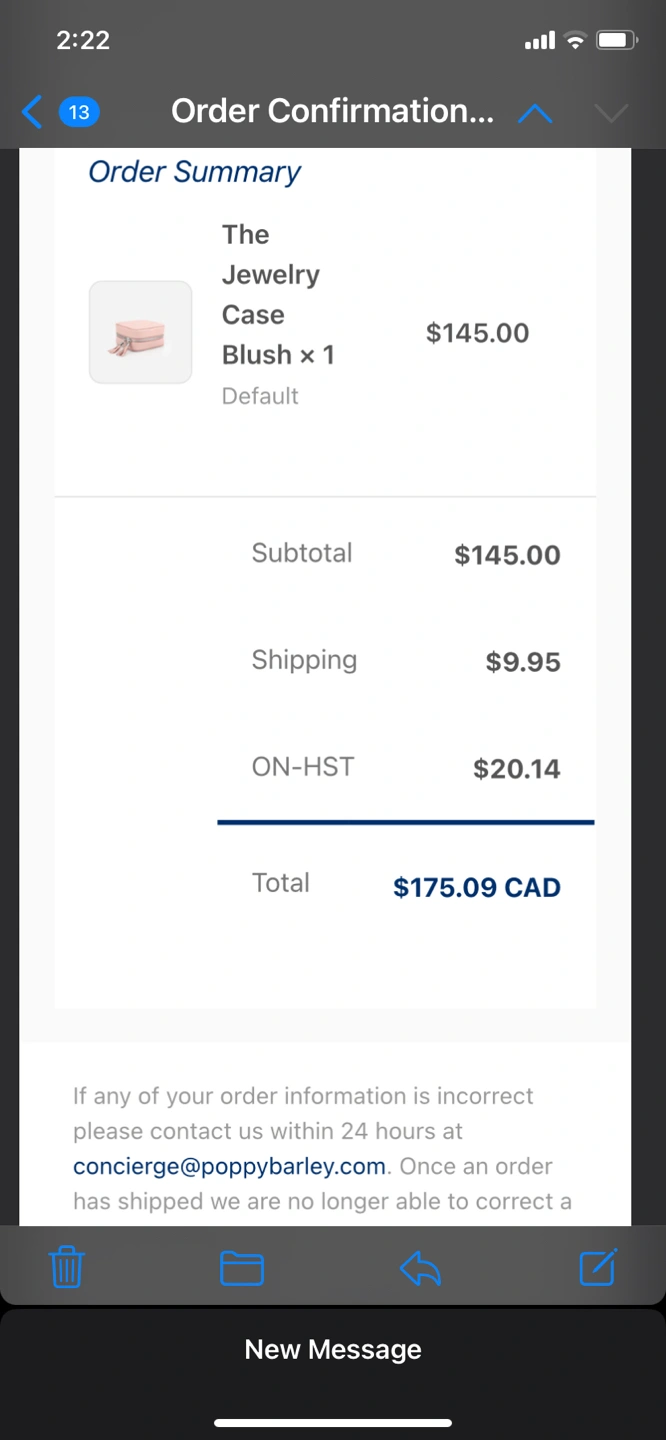Email concierge@poppybarley.com link
The image size is (666, 1440).
(229, 1166)
